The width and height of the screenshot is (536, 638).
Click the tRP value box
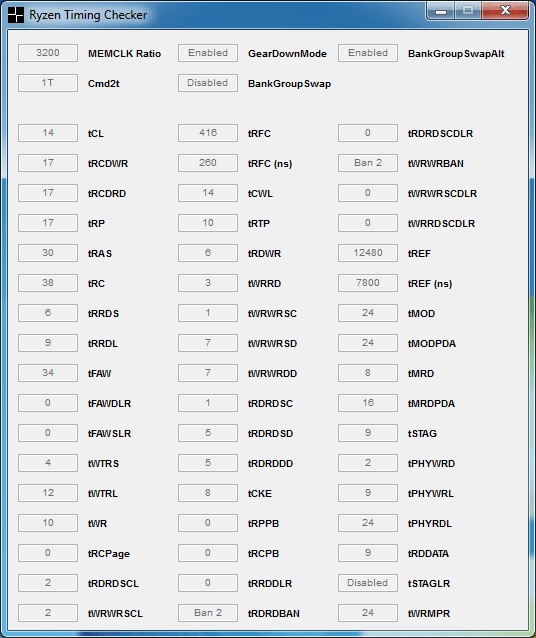coord(48,223)
